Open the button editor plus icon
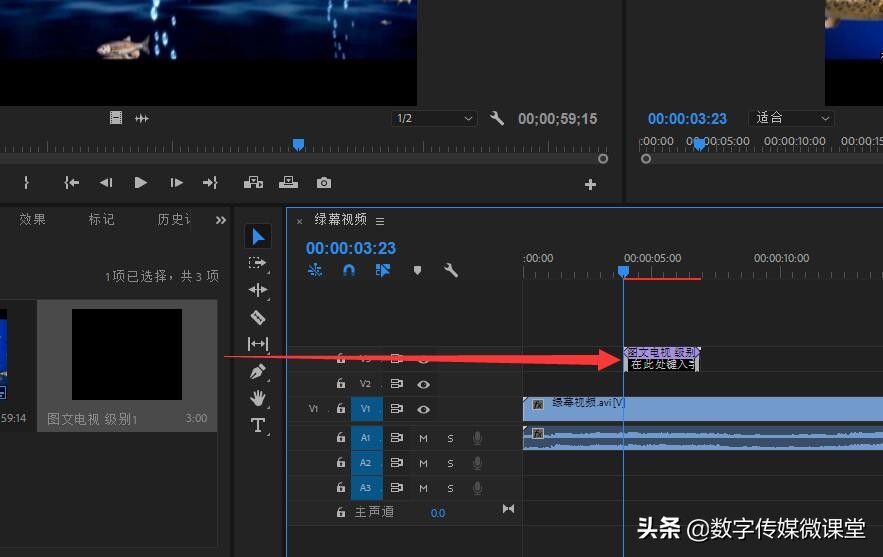 590,184
